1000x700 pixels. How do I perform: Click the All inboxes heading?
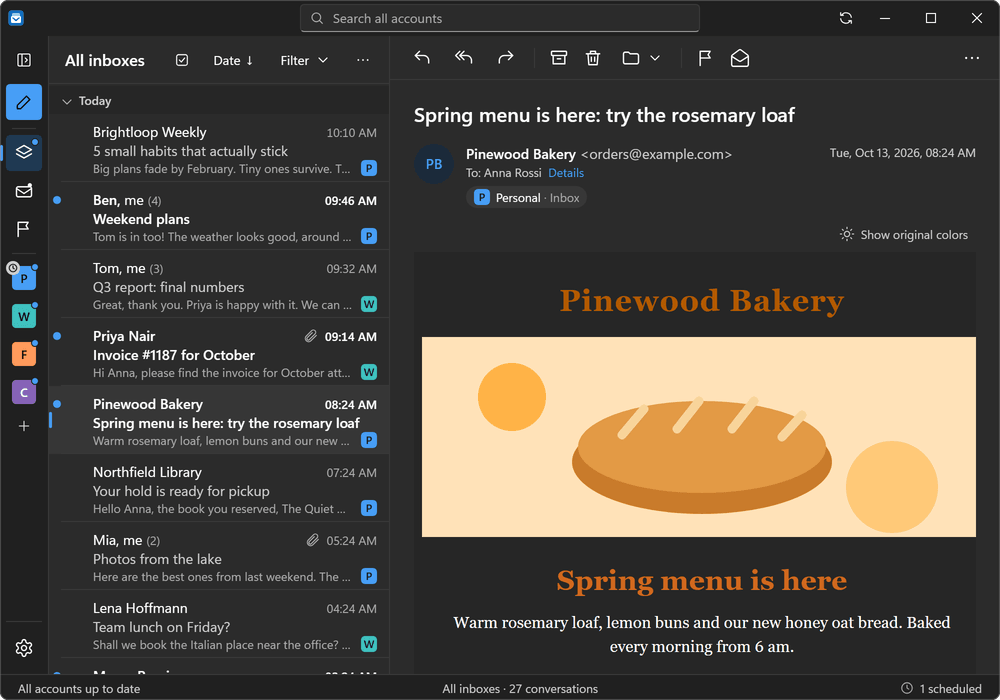[x=105, y=61]
